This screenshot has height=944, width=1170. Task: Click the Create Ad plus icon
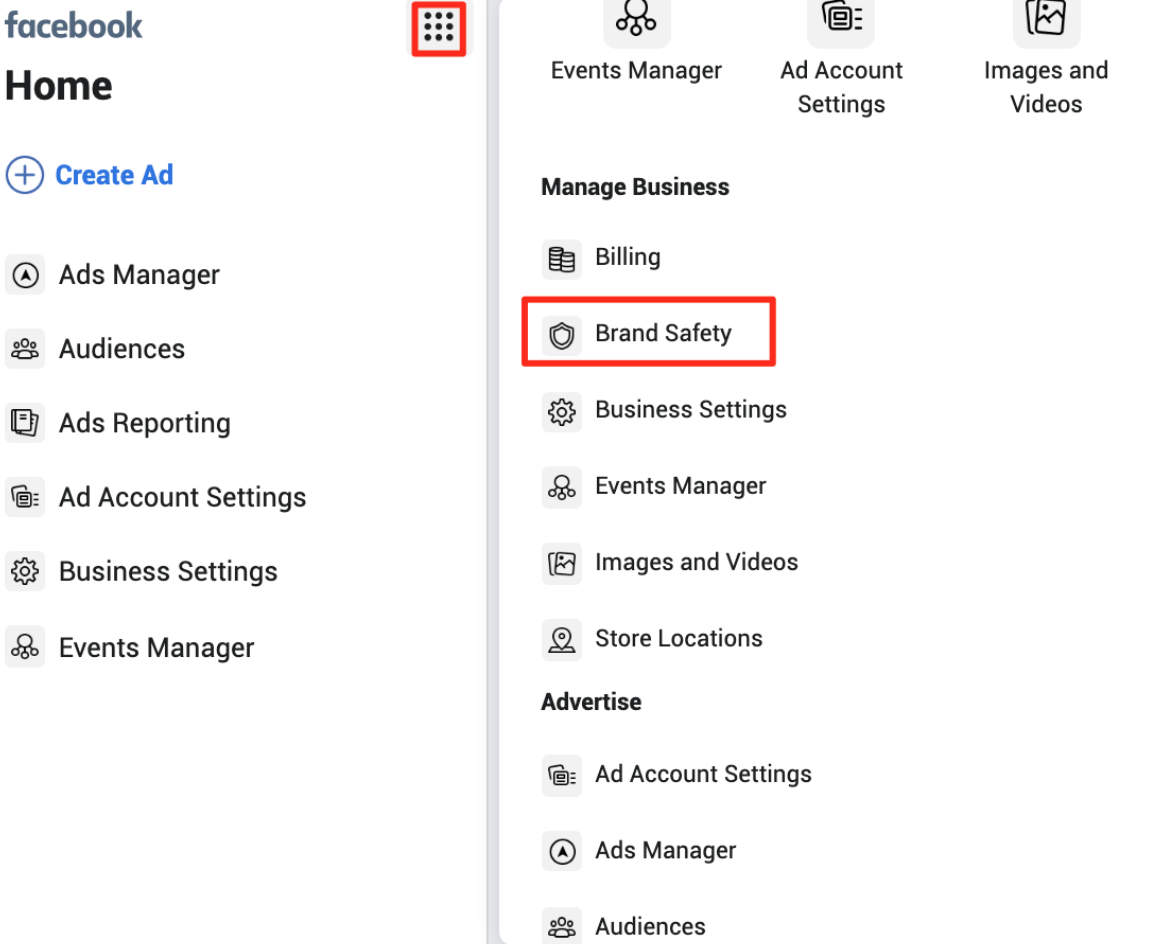point(25,175)
